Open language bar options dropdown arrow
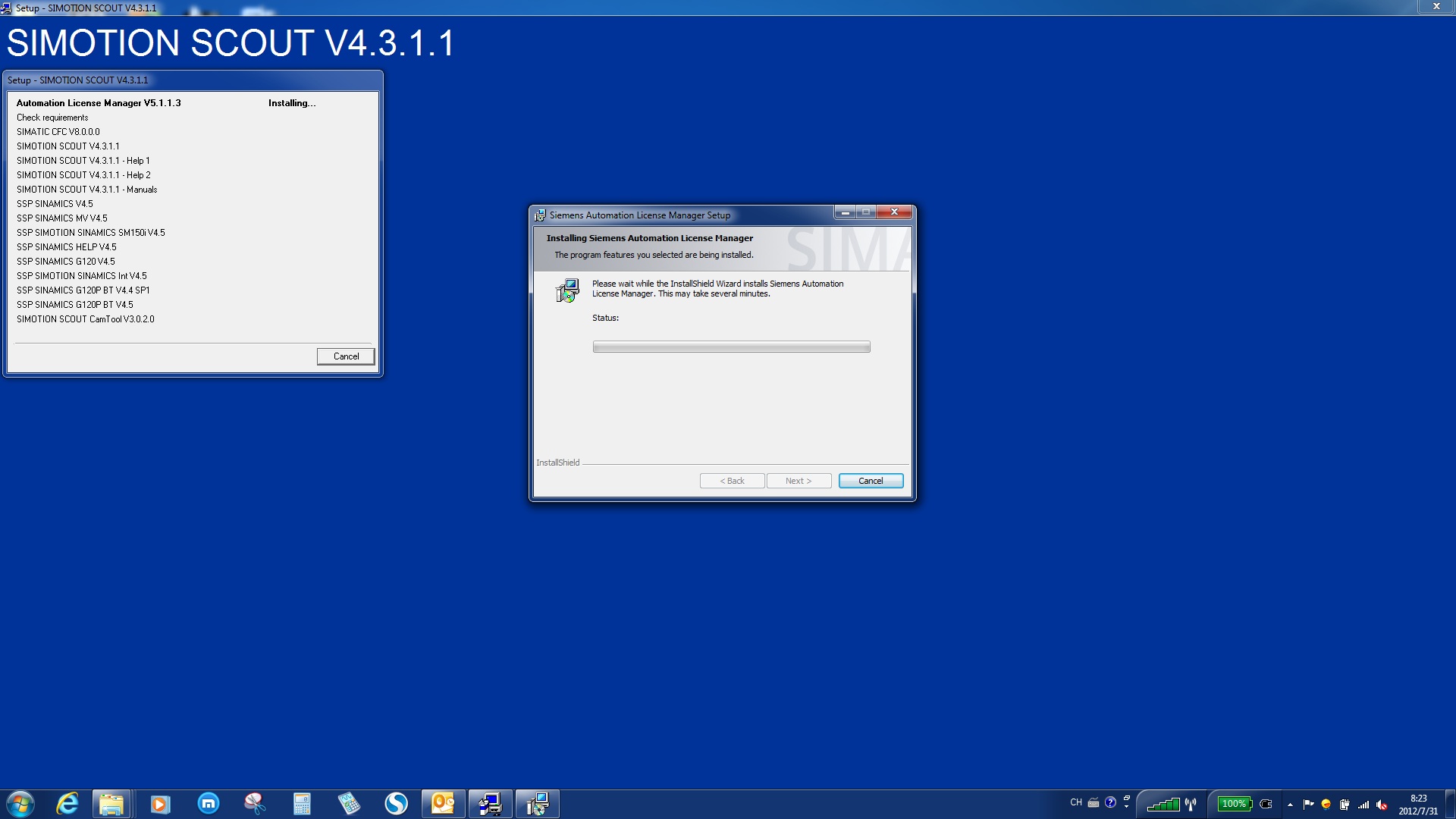 point(1126,807)
